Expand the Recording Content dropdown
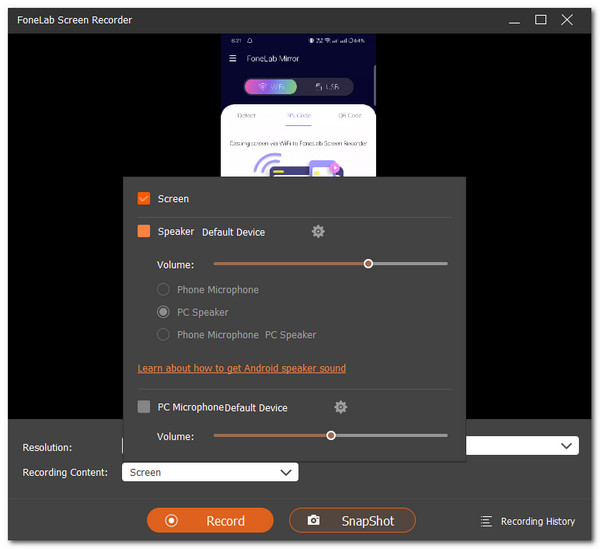 coord(210,472)
